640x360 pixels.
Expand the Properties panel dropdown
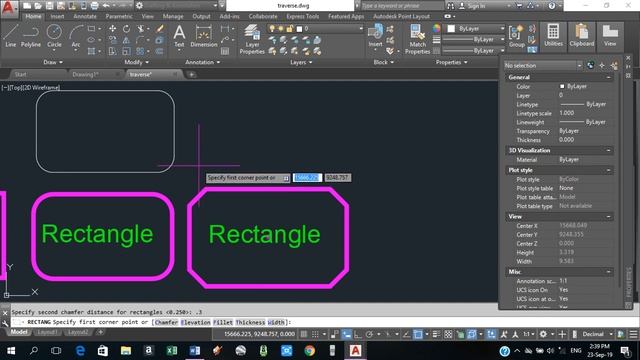451,62
